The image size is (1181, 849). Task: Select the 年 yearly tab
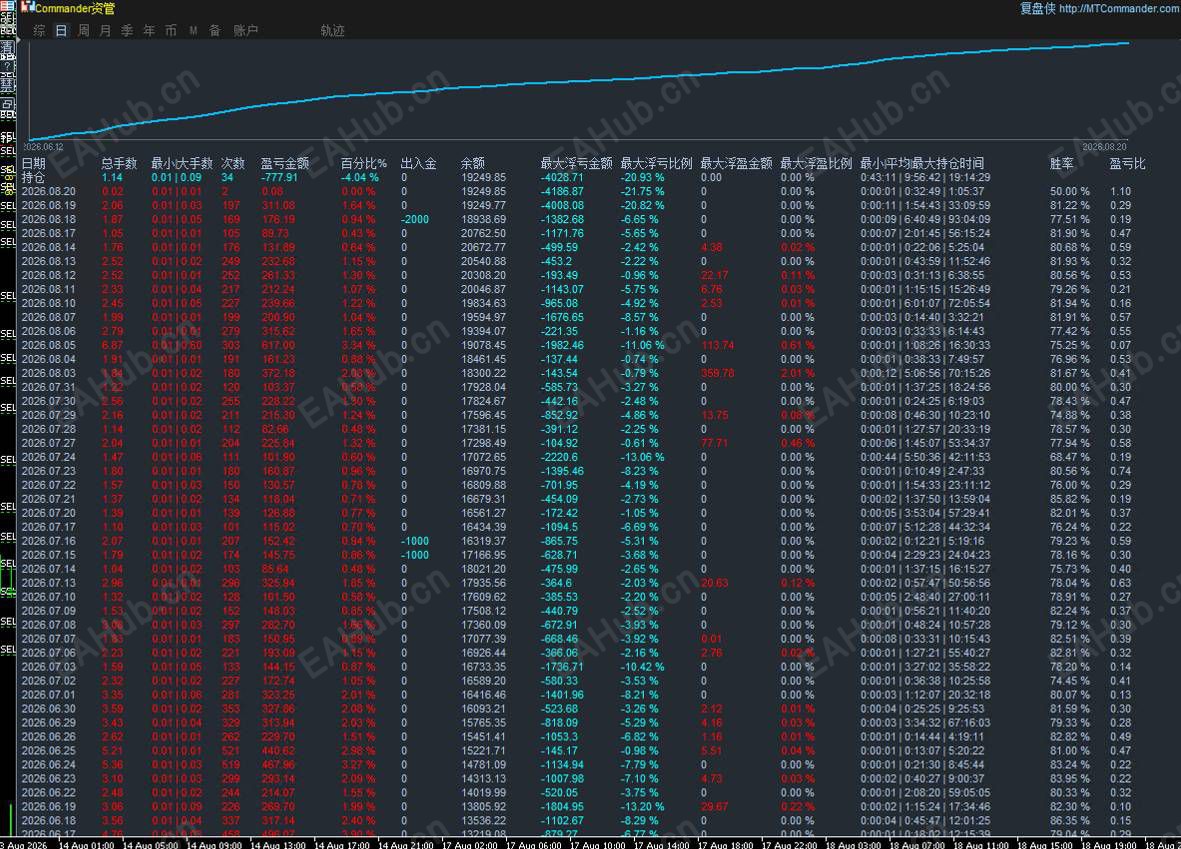pos(149,31)
